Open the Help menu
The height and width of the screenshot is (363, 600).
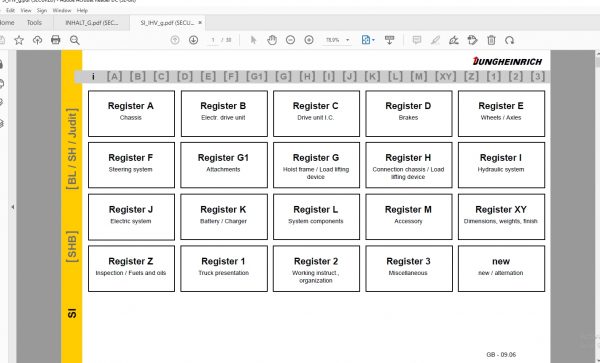tap(82, 10)
